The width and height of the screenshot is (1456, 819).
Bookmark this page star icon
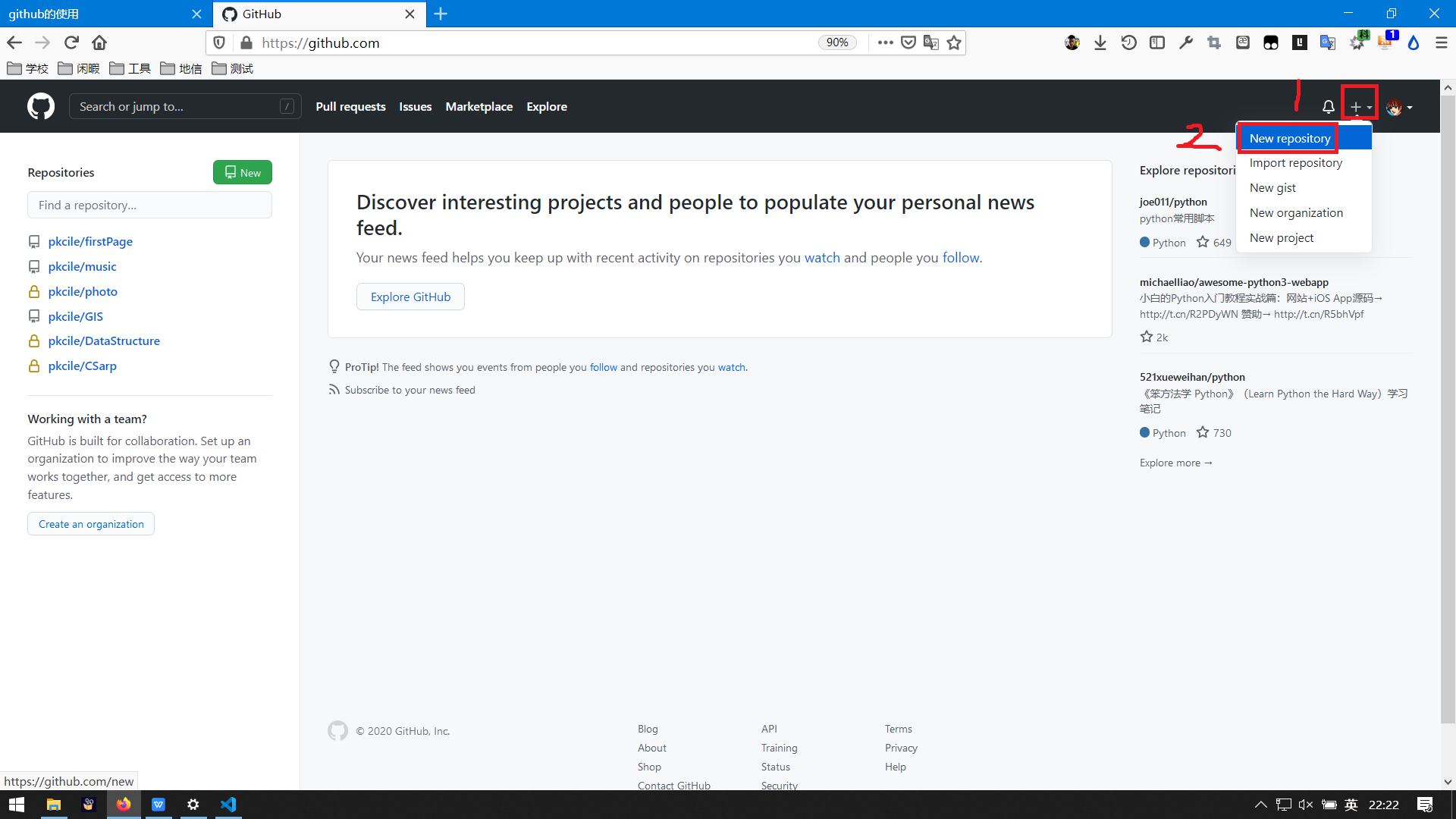pyautogui.click(x=954, y=42)
